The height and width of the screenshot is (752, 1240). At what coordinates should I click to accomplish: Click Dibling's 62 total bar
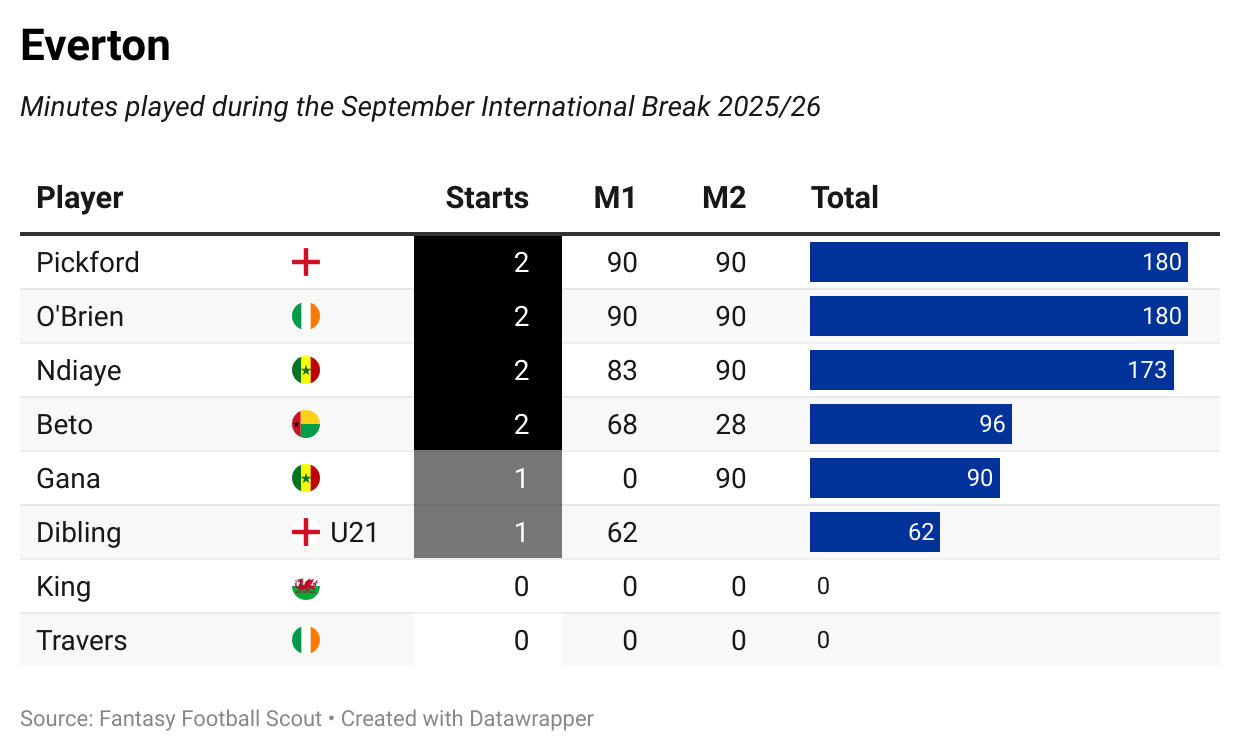(874, 533)
